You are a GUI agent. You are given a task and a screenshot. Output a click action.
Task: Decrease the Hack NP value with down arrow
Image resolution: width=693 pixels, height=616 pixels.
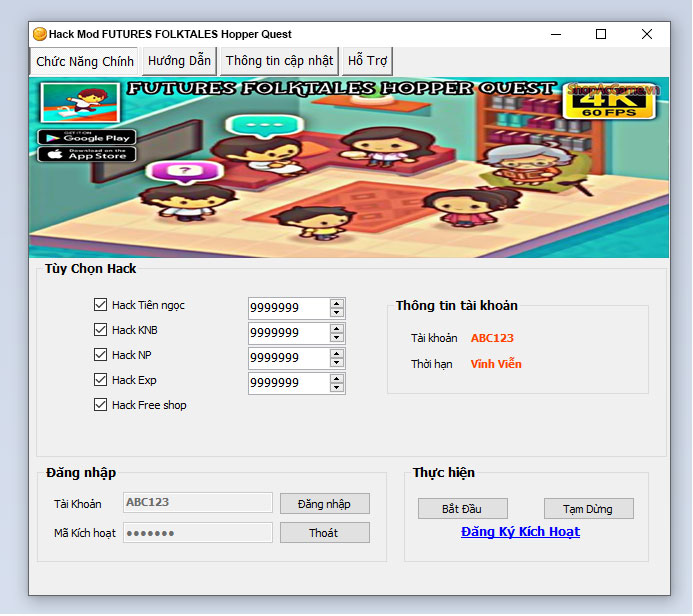[337, 363]
